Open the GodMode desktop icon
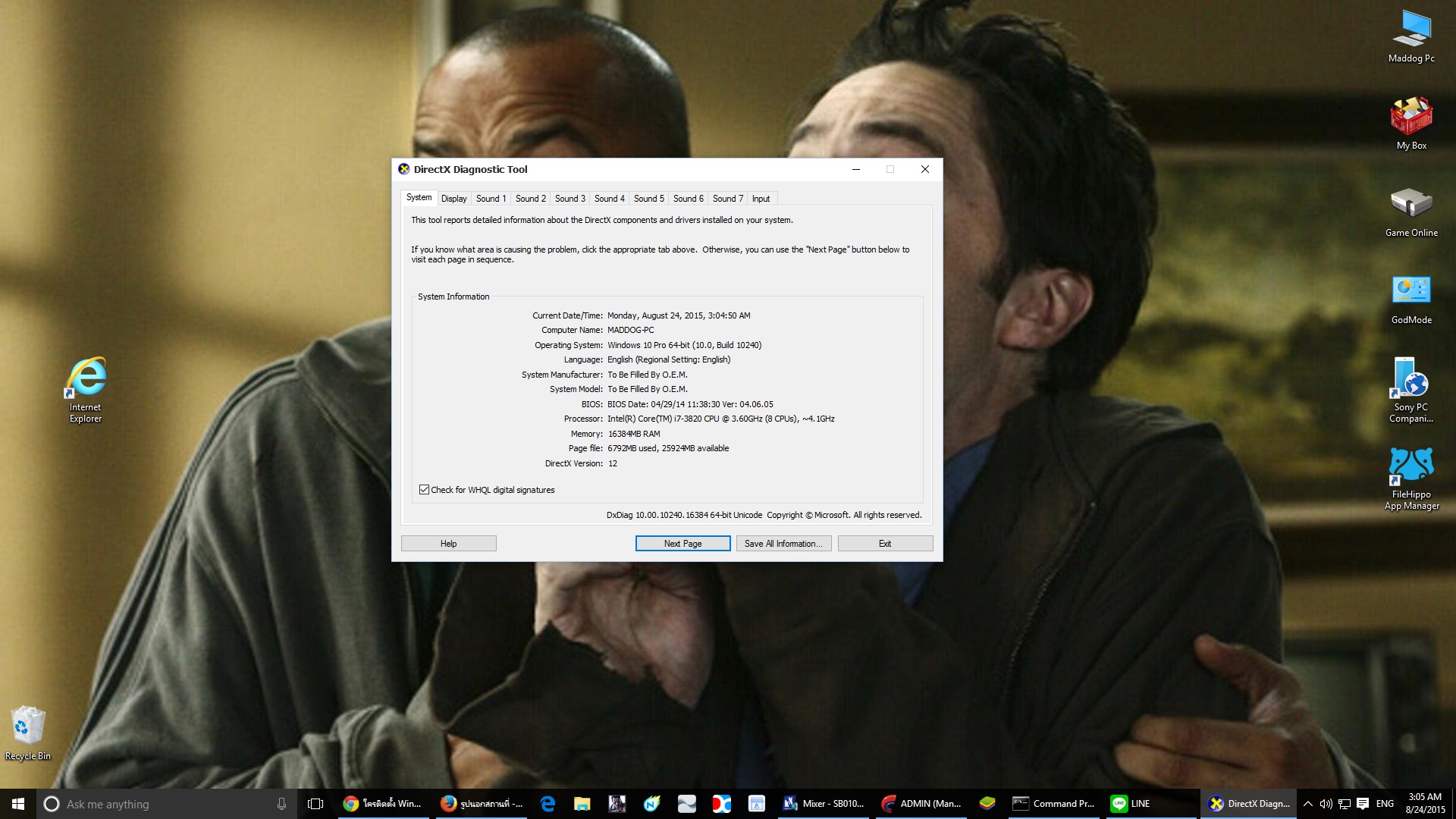Image resolution: width=1456 pixels, height=819 pixels. tap(1411, 292)
